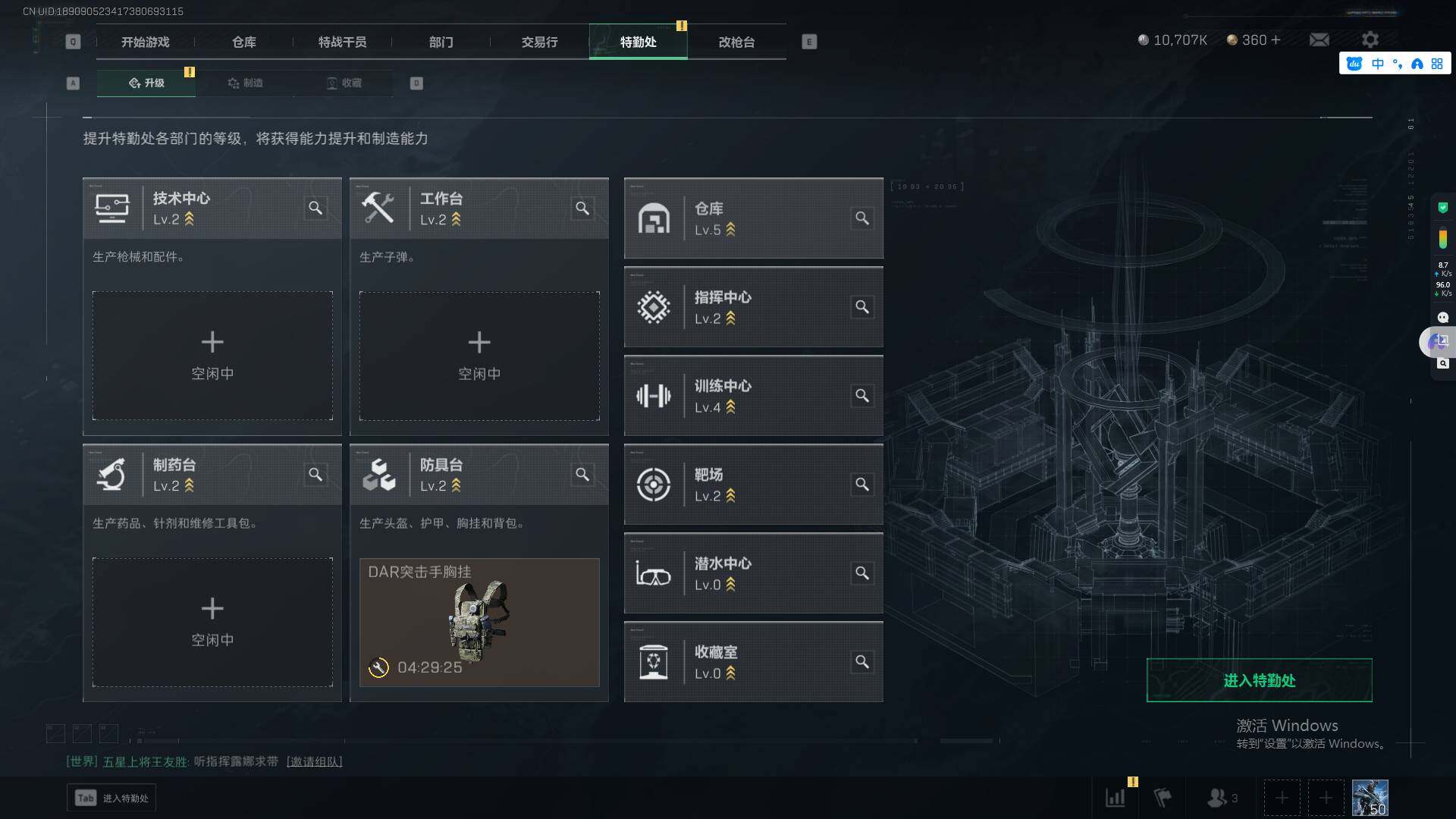Image resolution: width=1456 pixels, height=819 pixels.
Task: Click the 靶场 target icon
Action: tap(653, 485)
